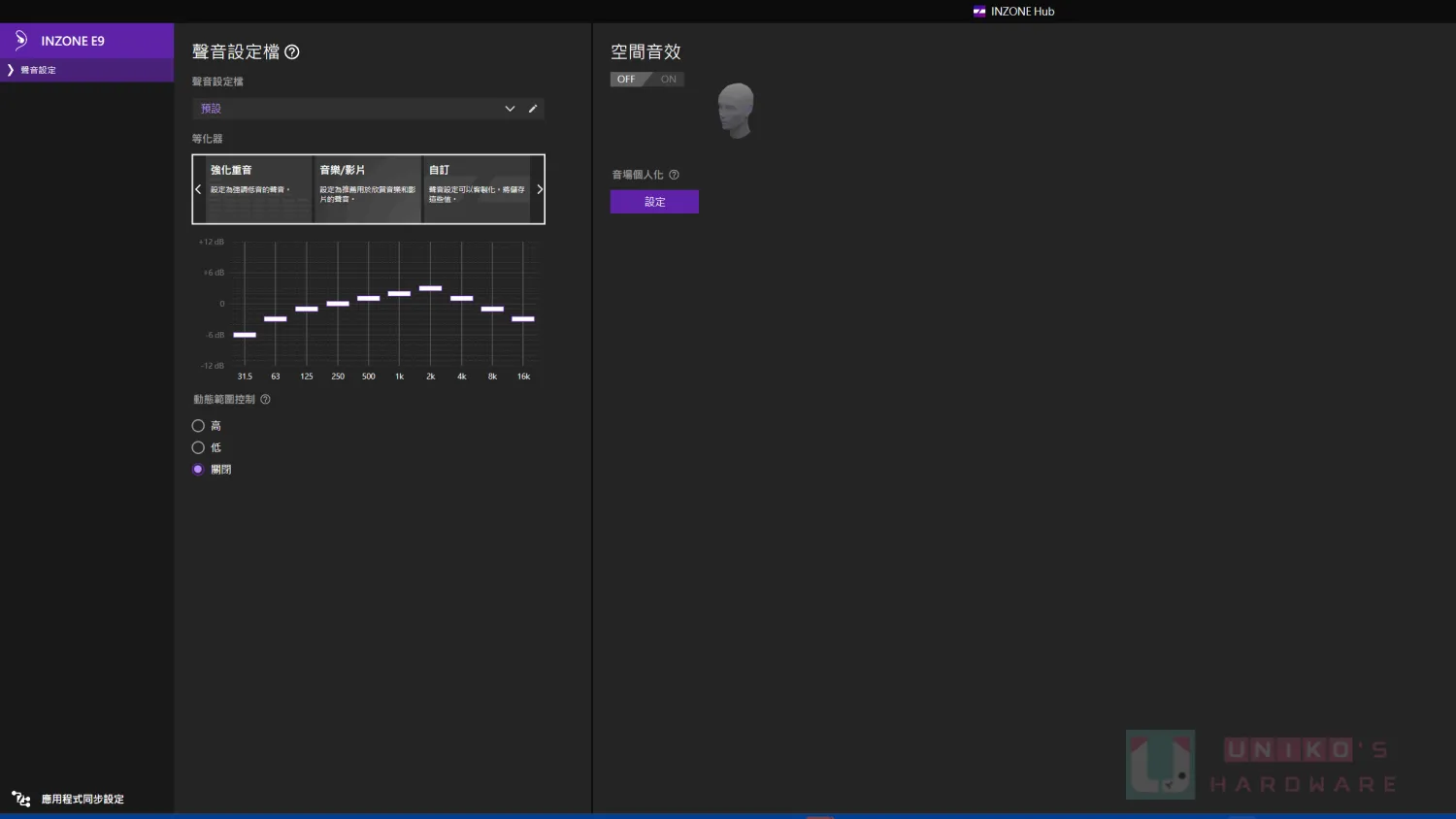Open 應用程式同步設定 link
This screenshot has width=1456, height=819.
[x=83, y=800]
